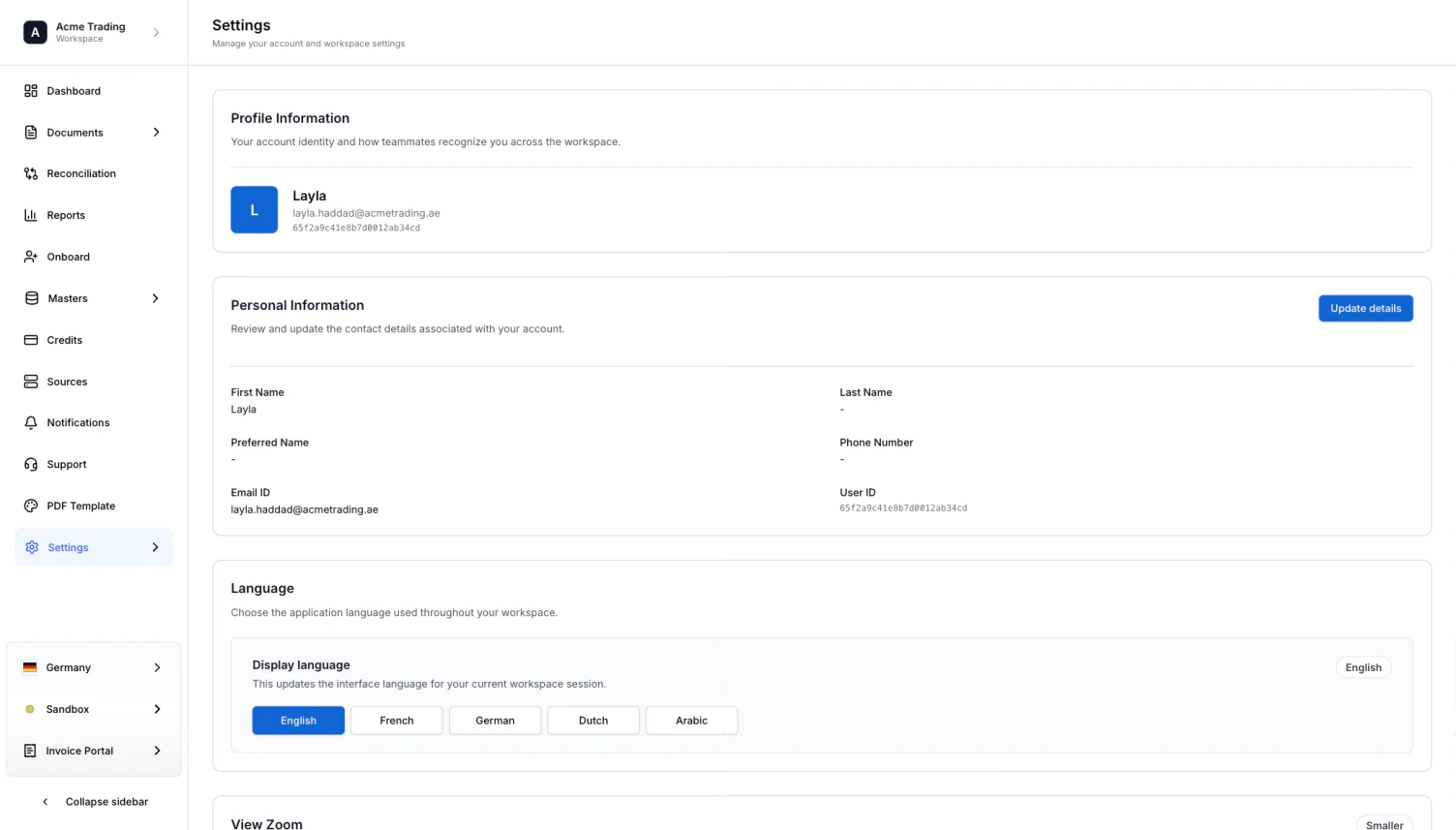Click the Documents file icon

point(31,133)
